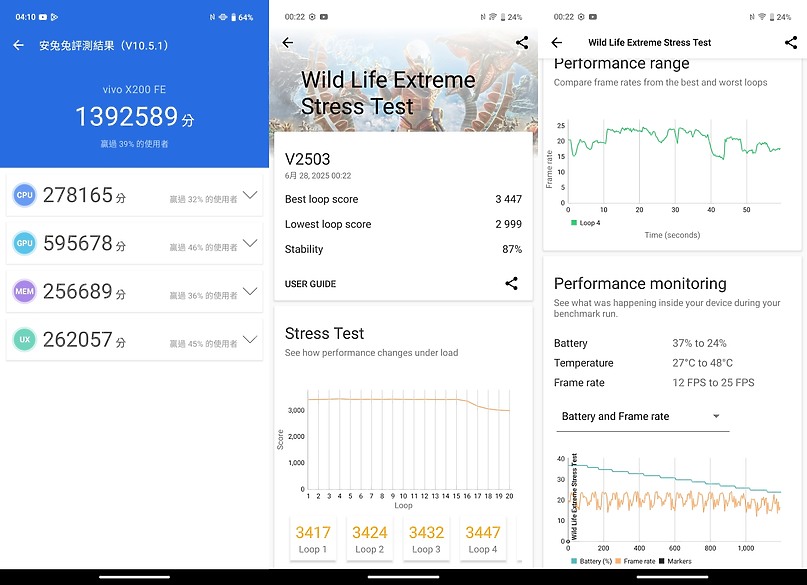807x585 pixels.
Task: Share result using icon next to USER GUIDE
Action: tap(511, 283)
